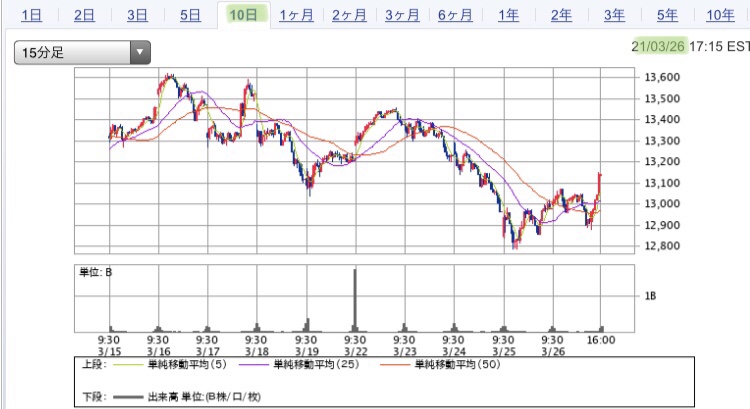Select the 3日 range tab

pyautogui.click(x=137, y=15)
